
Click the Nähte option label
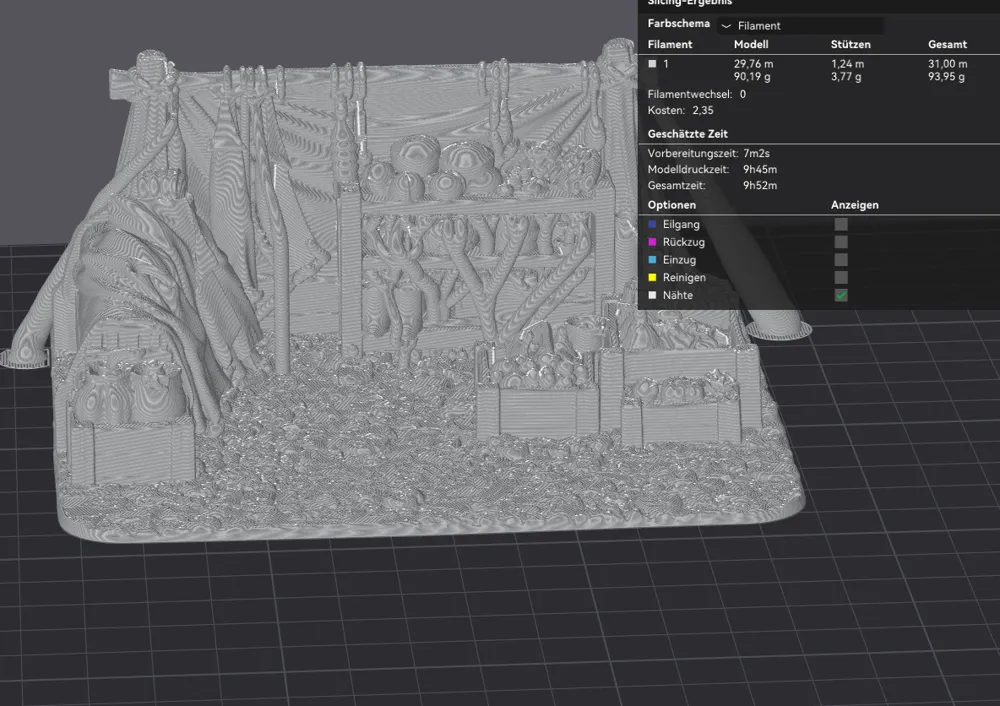(677, 295)
